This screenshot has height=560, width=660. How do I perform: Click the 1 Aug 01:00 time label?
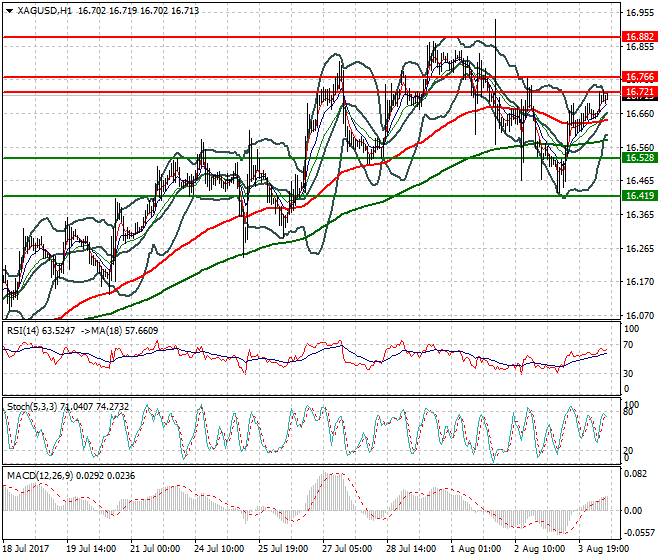coord(476,549)
